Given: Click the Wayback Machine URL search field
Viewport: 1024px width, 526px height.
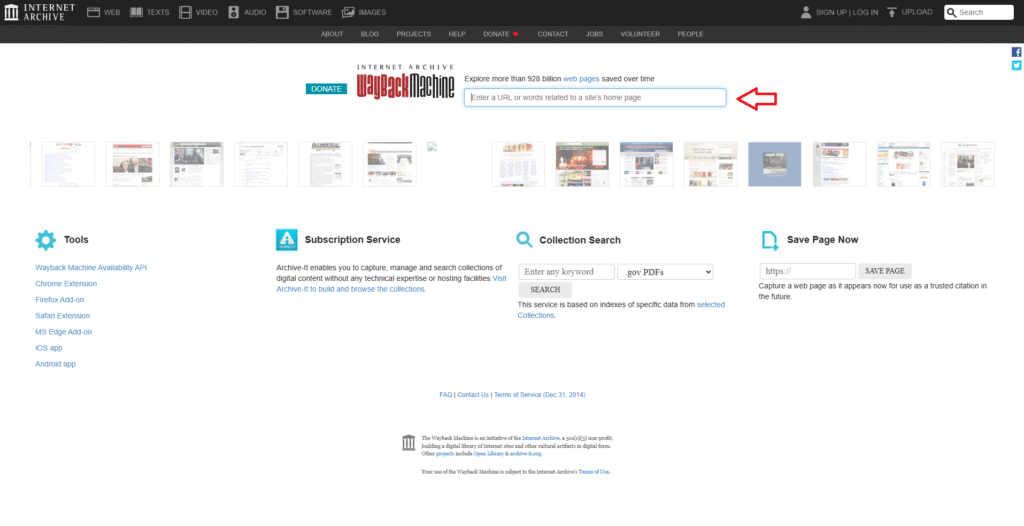Looking at the screenshot, I should tap(595, 97).
